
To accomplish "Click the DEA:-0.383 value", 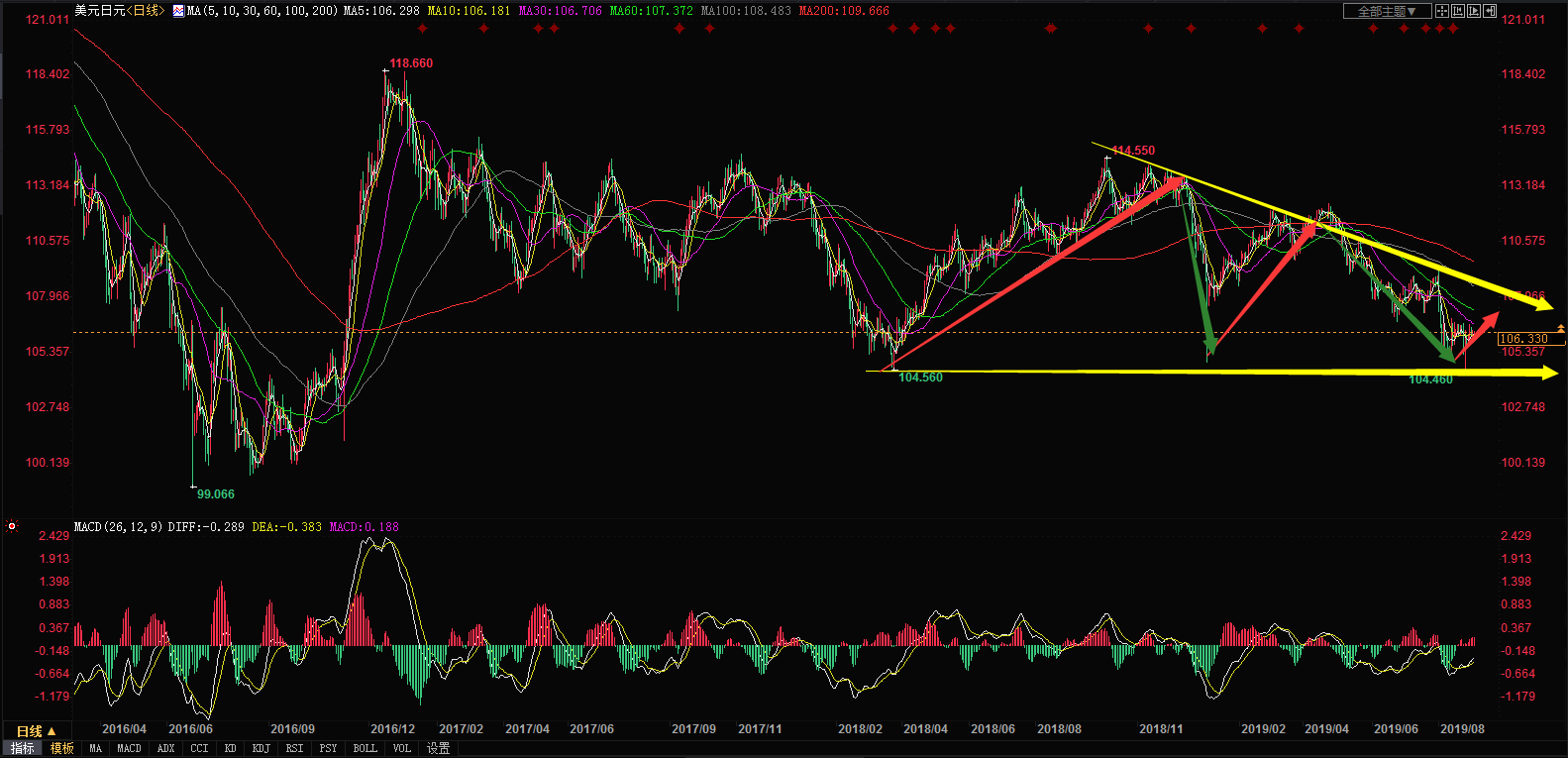I will tap(287, 526).
